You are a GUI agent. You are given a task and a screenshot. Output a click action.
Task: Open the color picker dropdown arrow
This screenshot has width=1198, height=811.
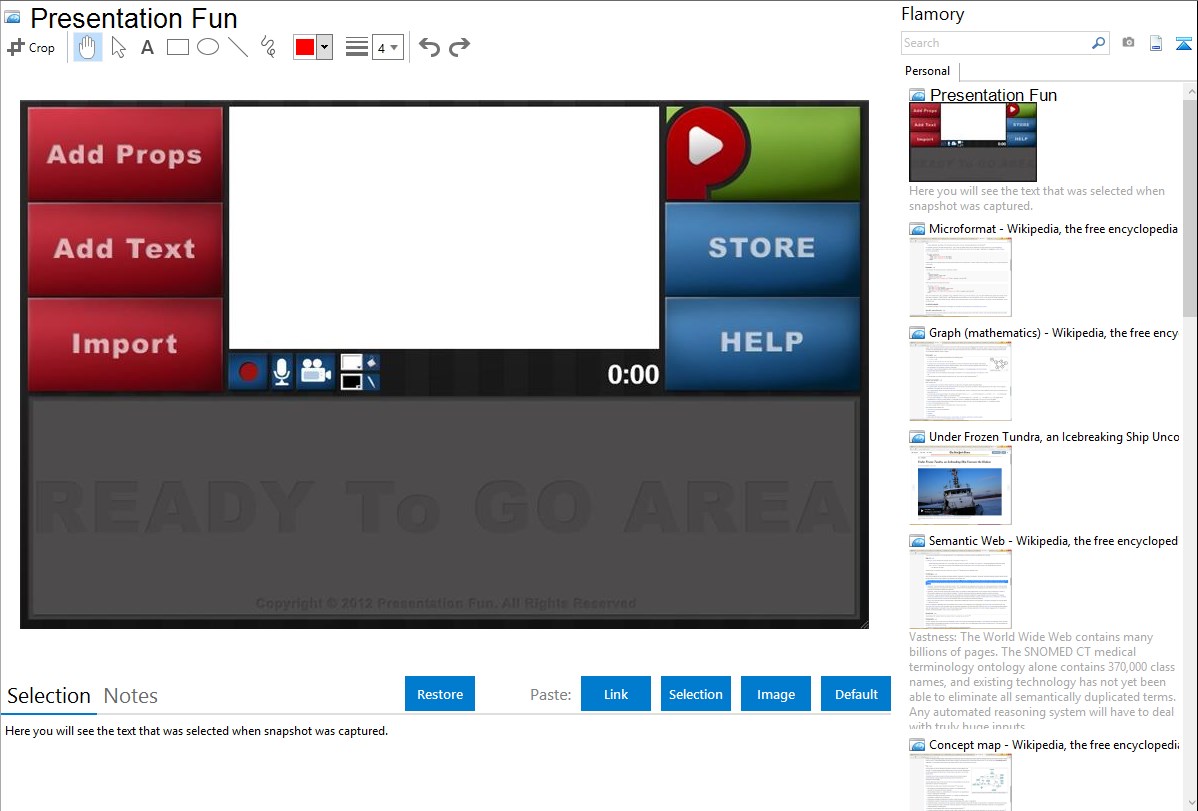coord(324,47)
